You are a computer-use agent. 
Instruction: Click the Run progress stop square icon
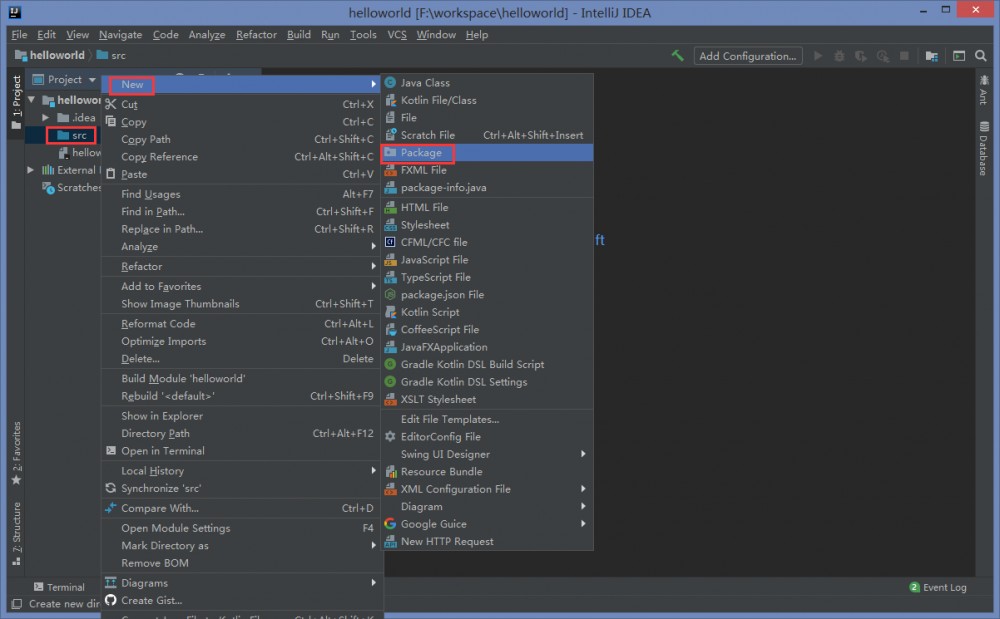pyautogui.click(x=903, y=57)
